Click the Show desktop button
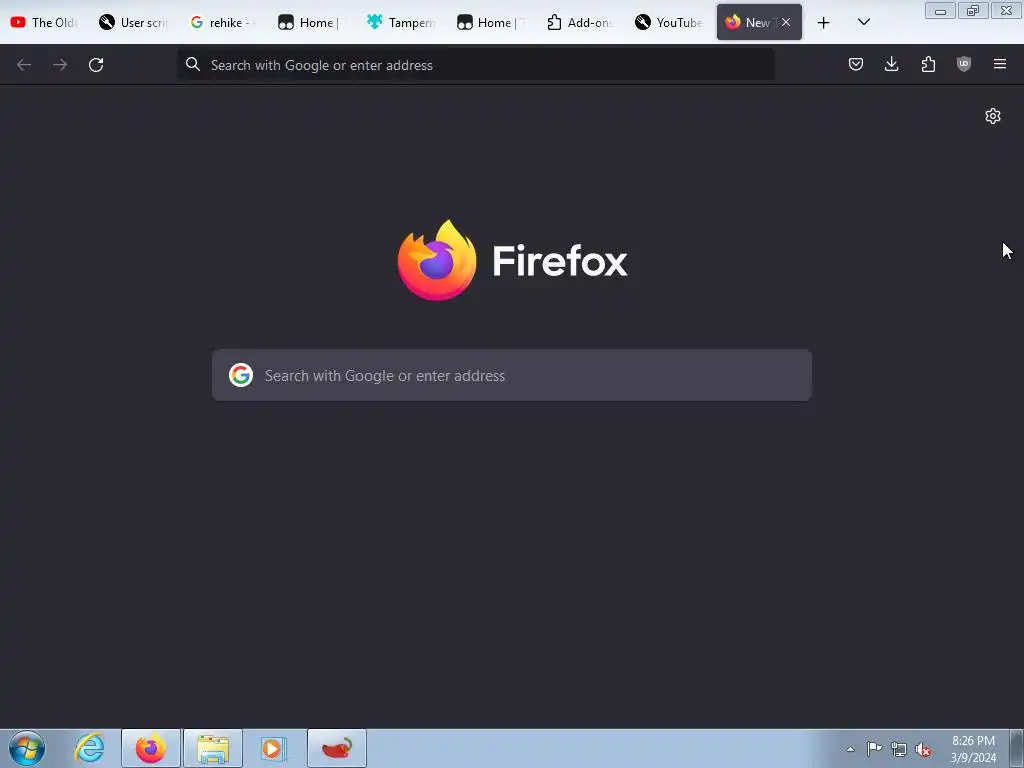The width and height of the screenshot is (1024, 768). (x=1017, y=748)
